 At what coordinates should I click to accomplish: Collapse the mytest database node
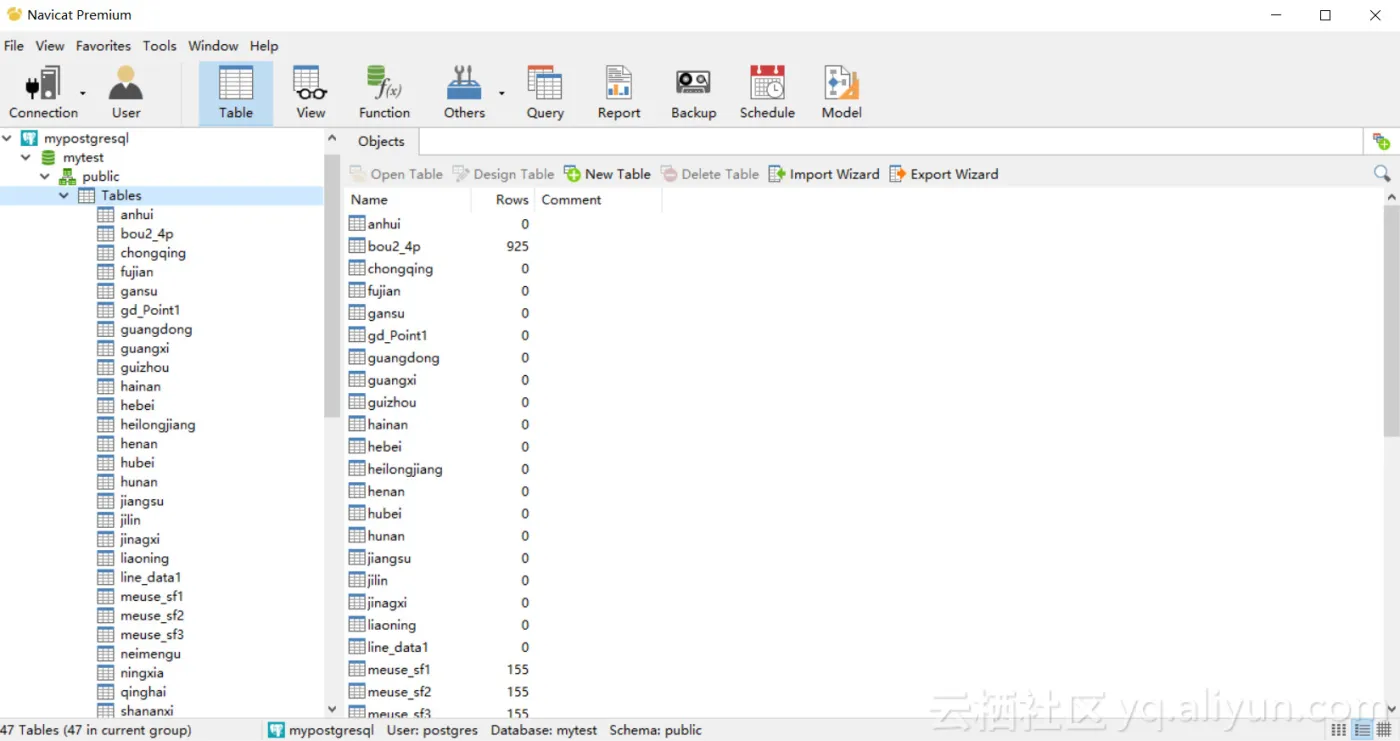pos(26,158)
